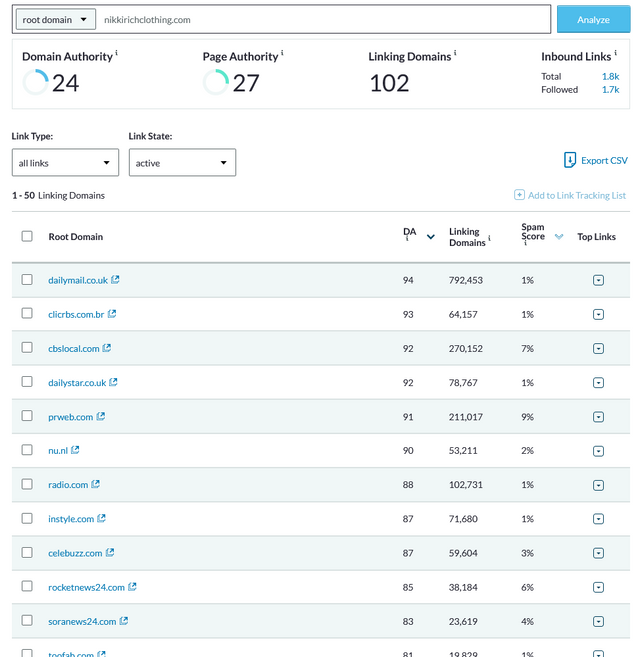Expand Top Links for radio.com
Viewport: 640px width, 657px height.
[599, 485]
